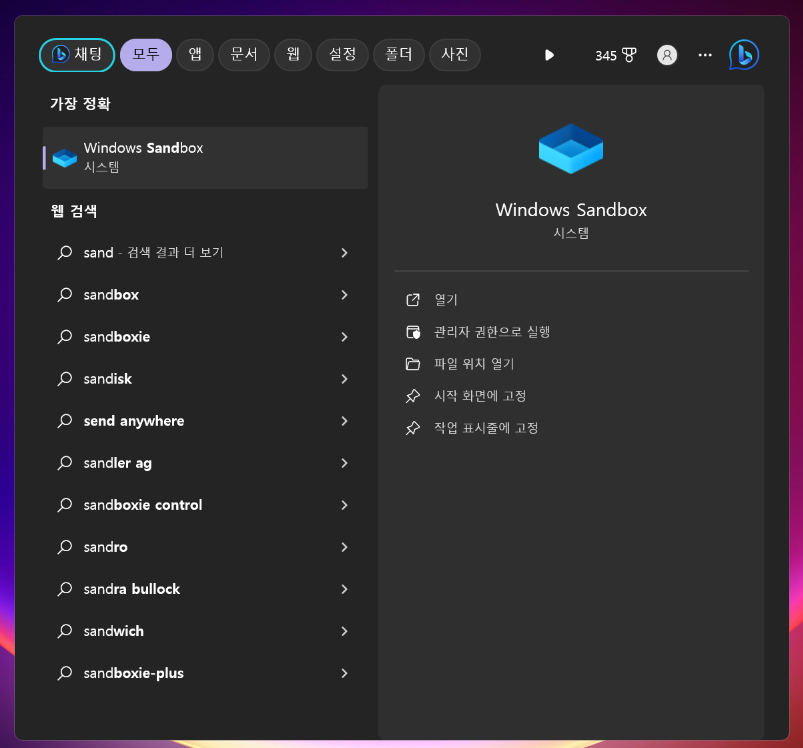Click the large Windows Sandbox preview icon
The height and width of the screenshot is (748, 803).
[x=570, y=148]
